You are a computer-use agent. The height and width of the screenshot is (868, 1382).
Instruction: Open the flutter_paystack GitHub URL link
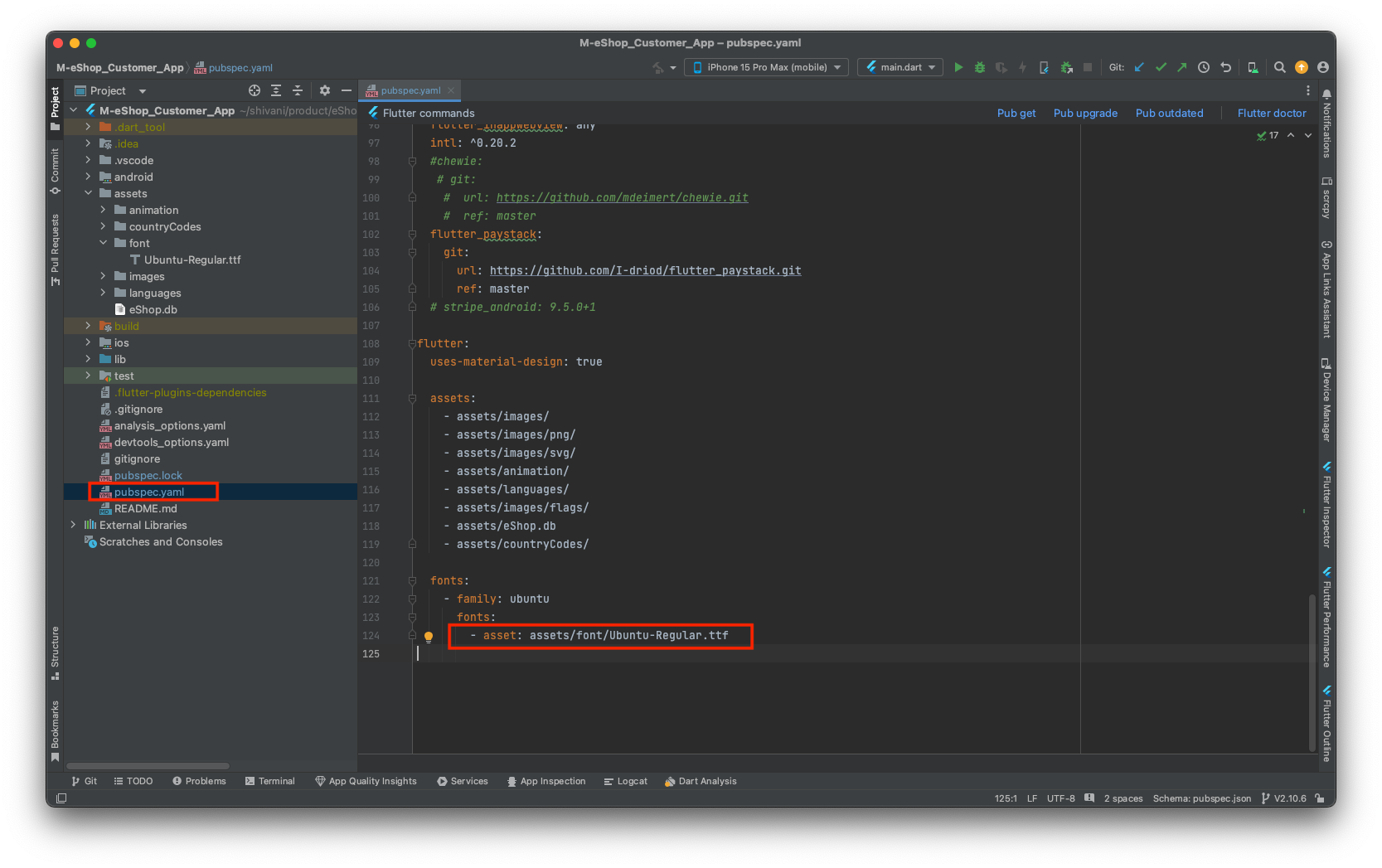pos(645,270)
